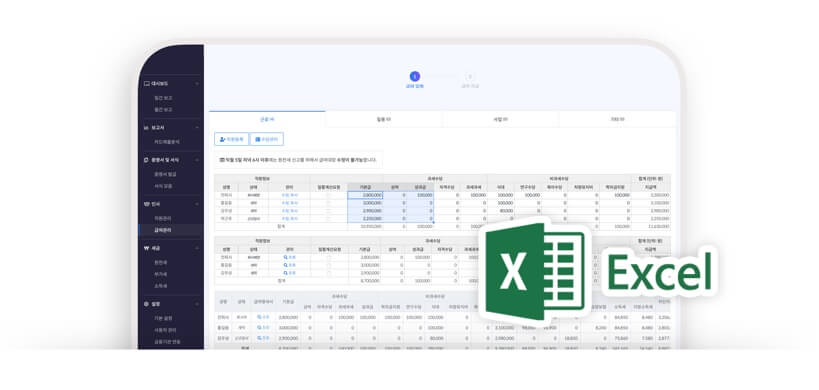The width and height of the screenshot is (819, 390).
Task: Switch to the 일용 tab
Action: (x=384, y=120)
